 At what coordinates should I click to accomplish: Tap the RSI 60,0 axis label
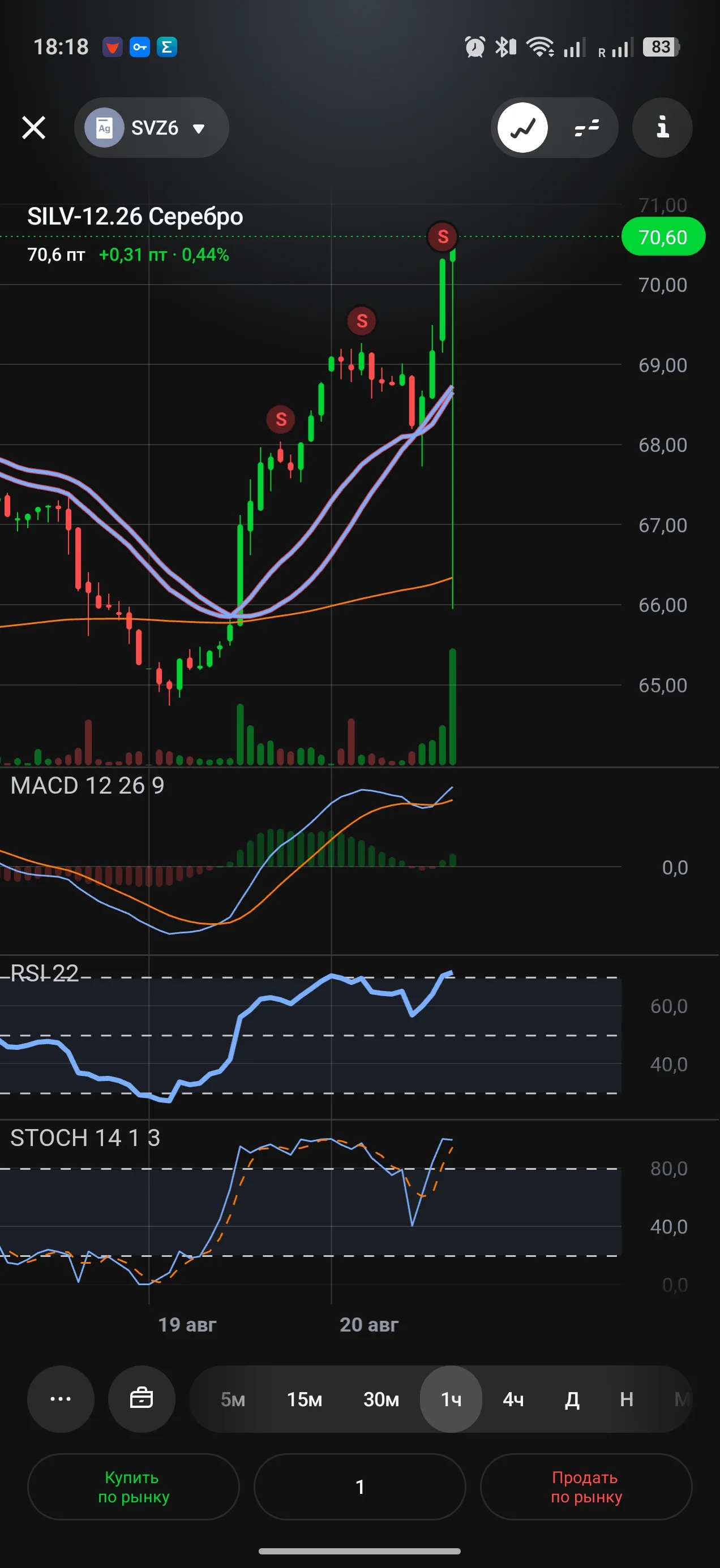point(669,1006)
